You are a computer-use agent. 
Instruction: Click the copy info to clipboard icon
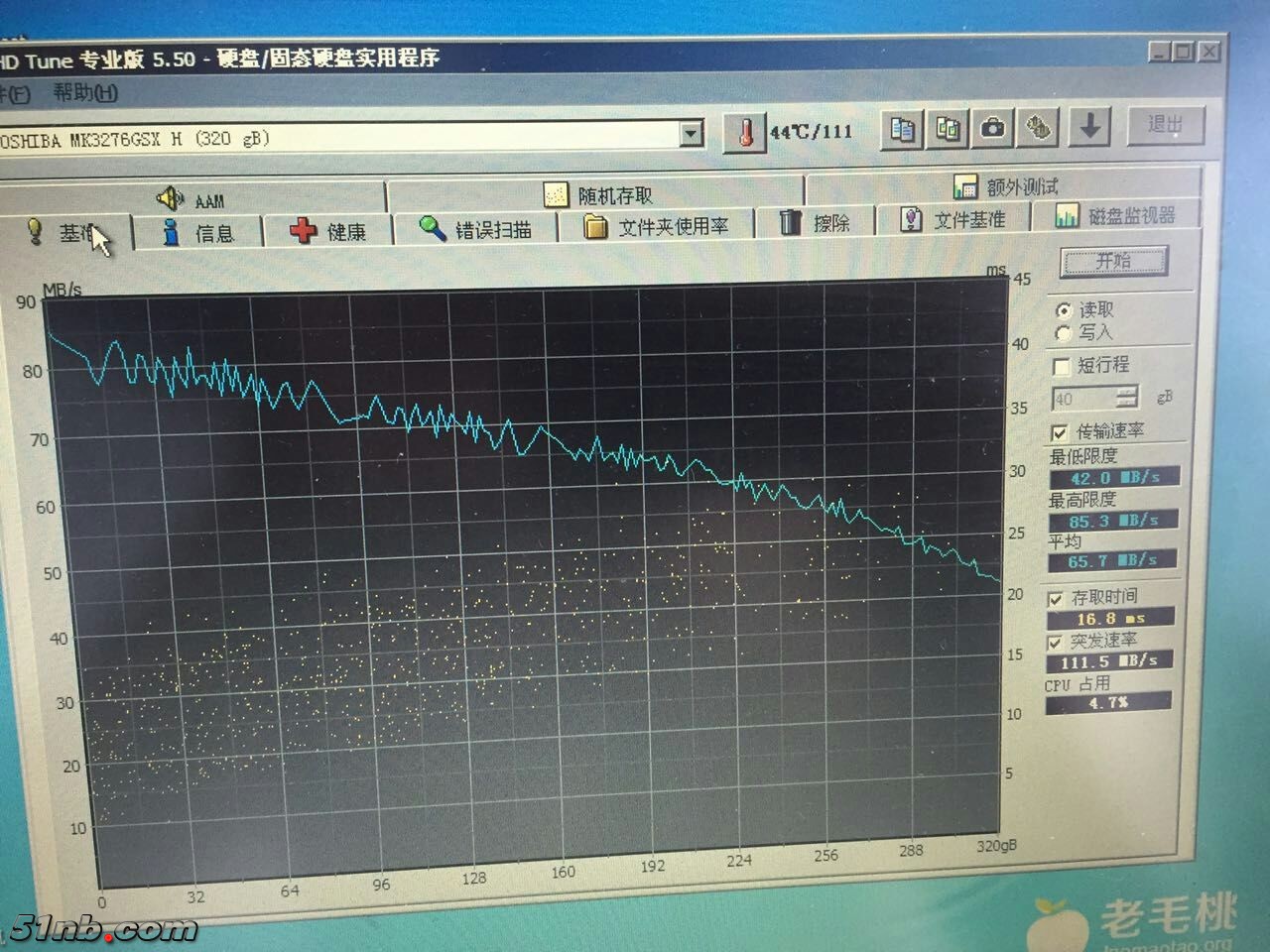tap(902, 129)
